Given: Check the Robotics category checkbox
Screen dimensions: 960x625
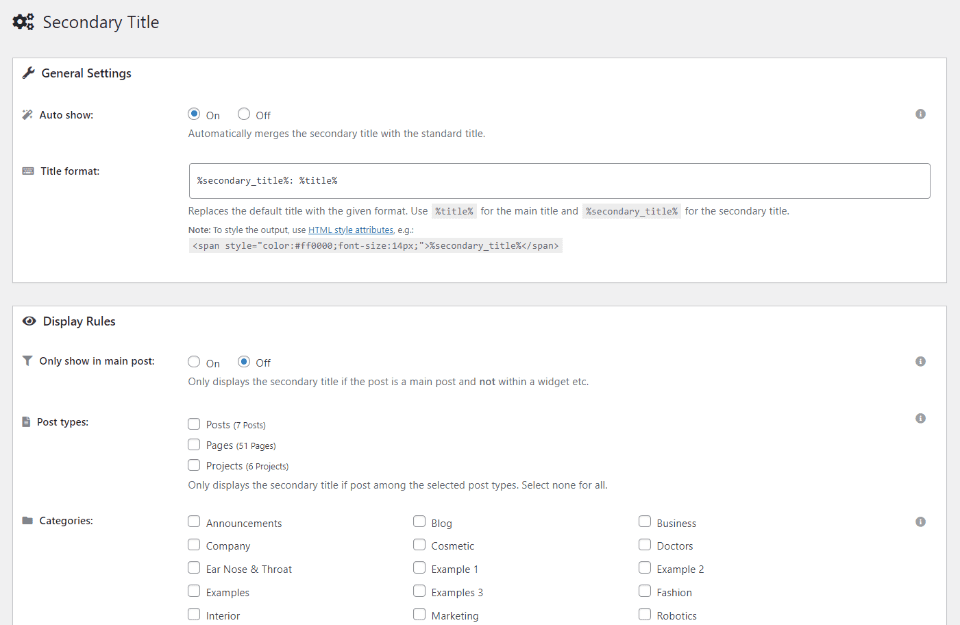Looking at the screenshot, I should (x=645, y=614).
